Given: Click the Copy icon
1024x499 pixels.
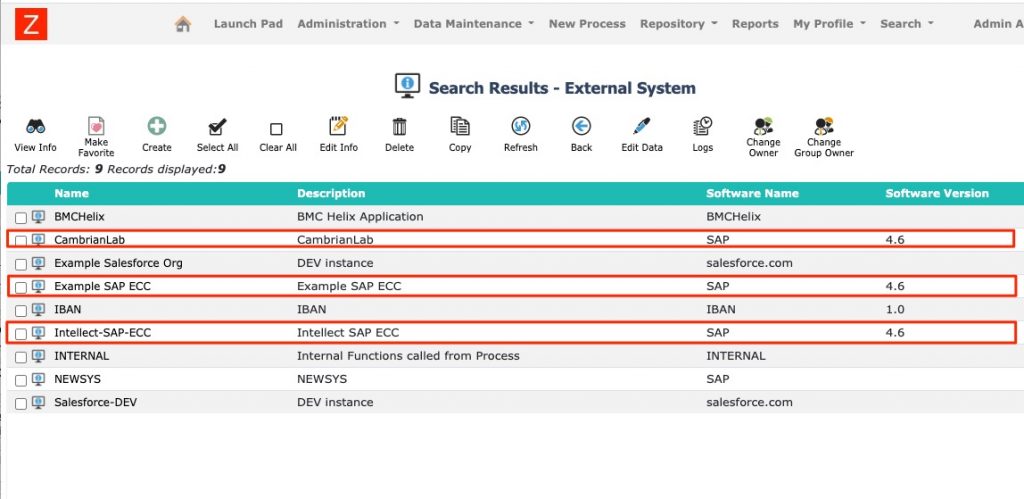Looking at the screenshot, I should pyautogui.click(x=460, y=126).
